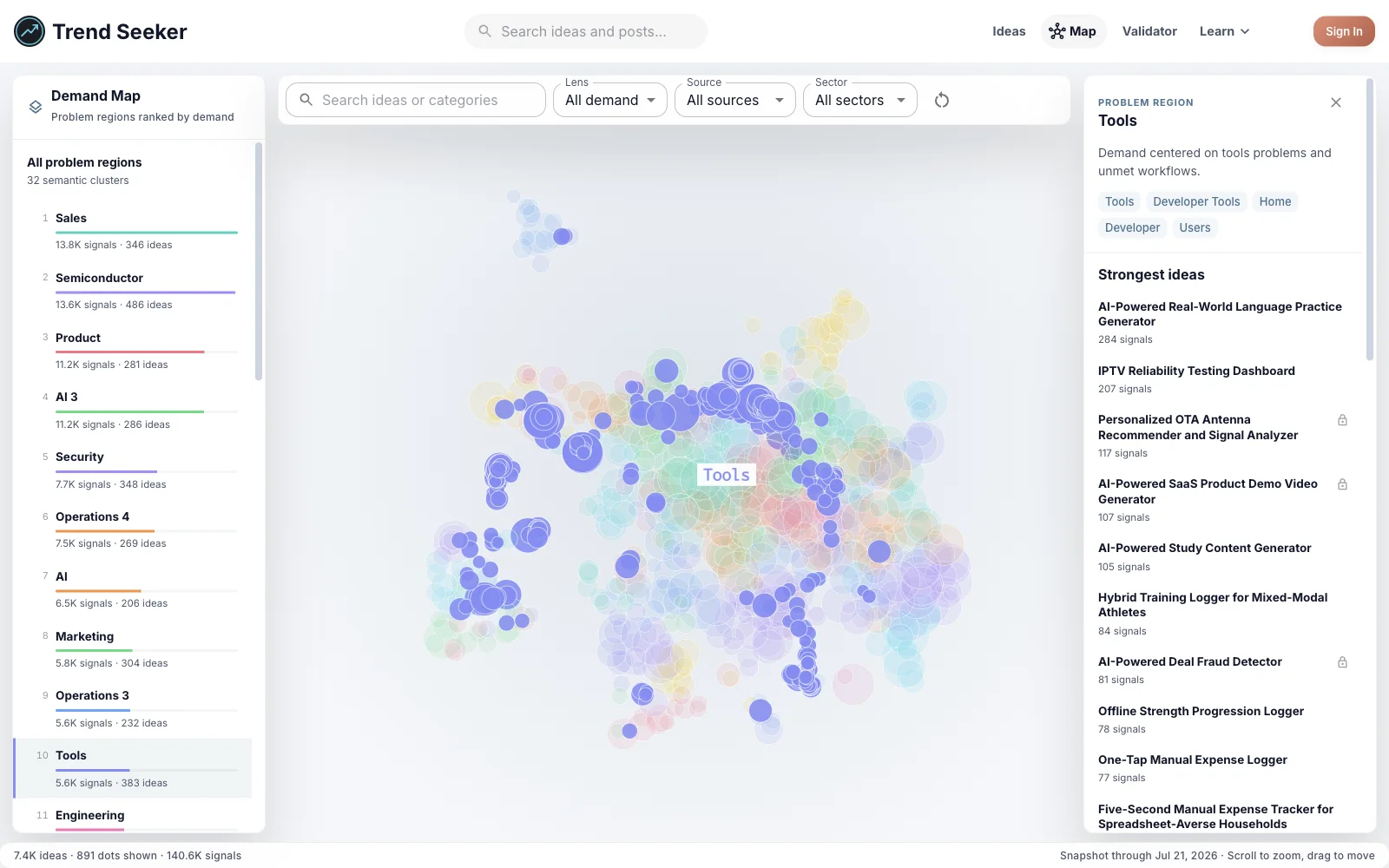Screen dimensions: 1389x868
Task: Click the Security demand progress bar
Action: point(147,471)
